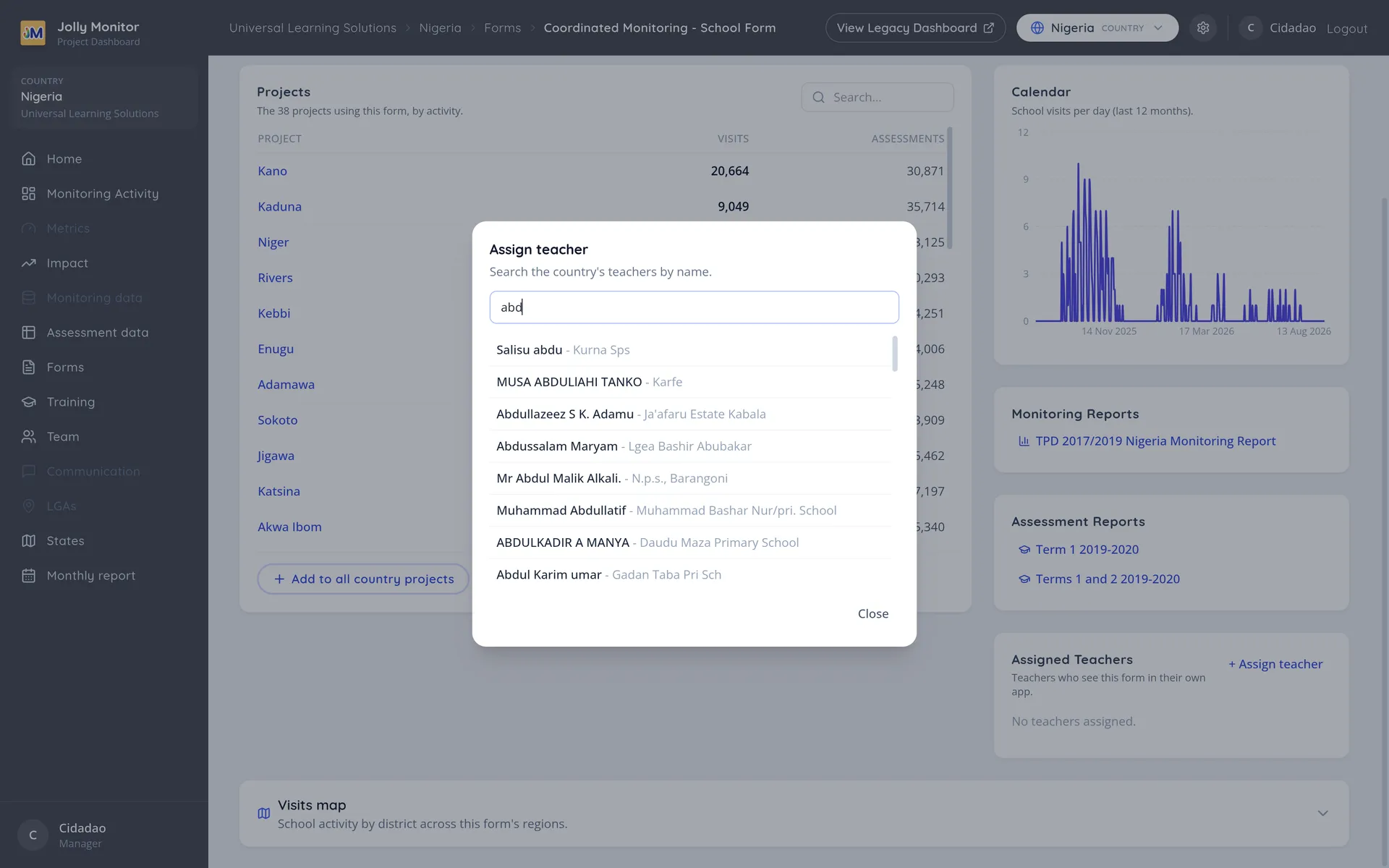Open the Kano project

[272, 171]
